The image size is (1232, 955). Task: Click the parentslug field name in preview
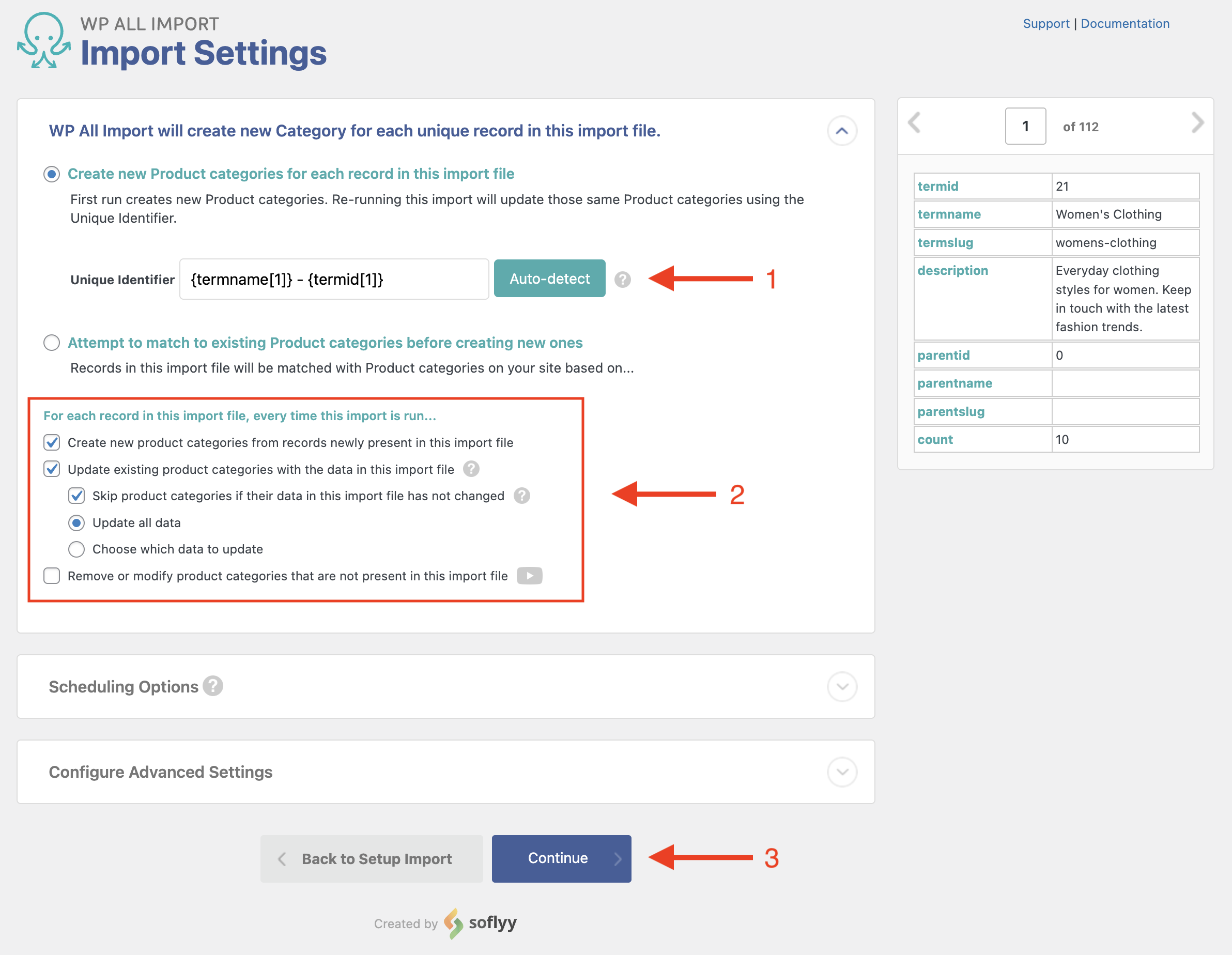(x=950, y=412)
